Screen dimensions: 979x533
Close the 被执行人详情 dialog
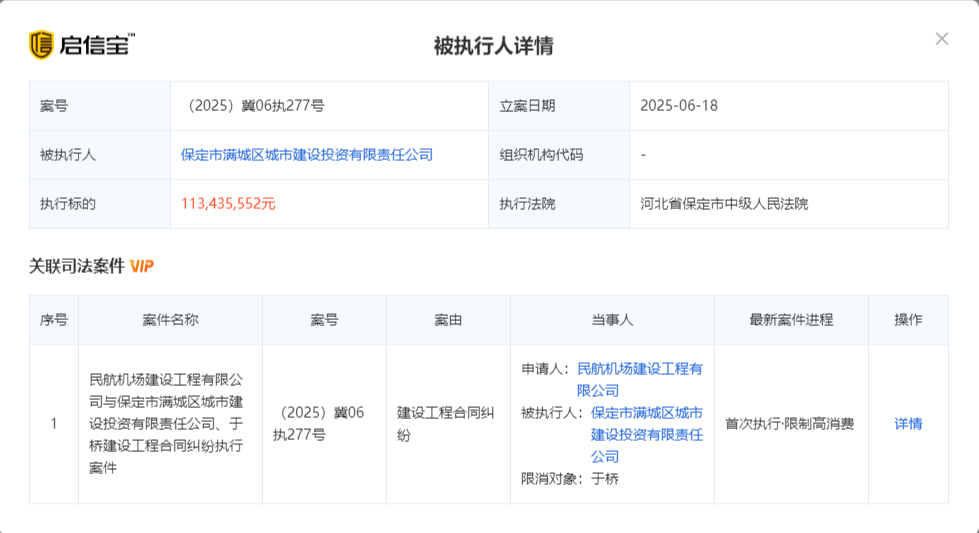[x=941, y=39]
